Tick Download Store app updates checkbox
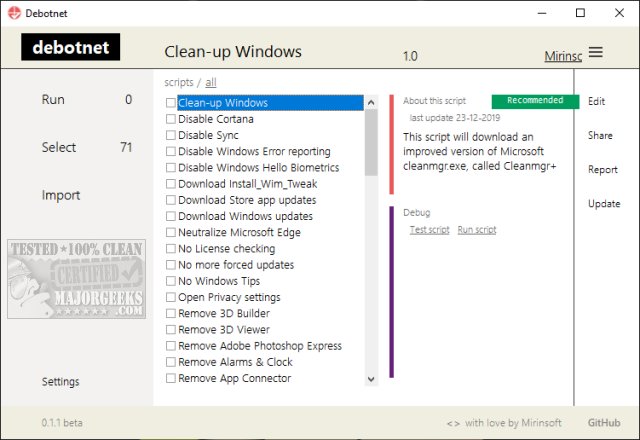 (x=171, y=200)
